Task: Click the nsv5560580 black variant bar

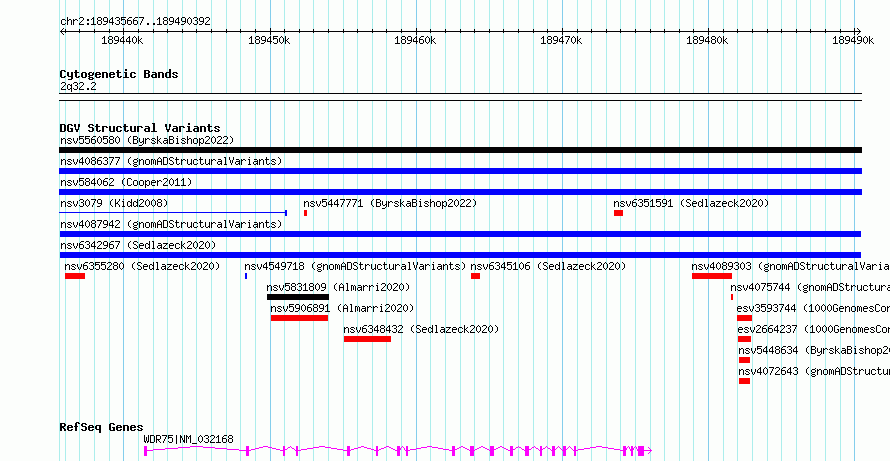Action: (460, 150)
